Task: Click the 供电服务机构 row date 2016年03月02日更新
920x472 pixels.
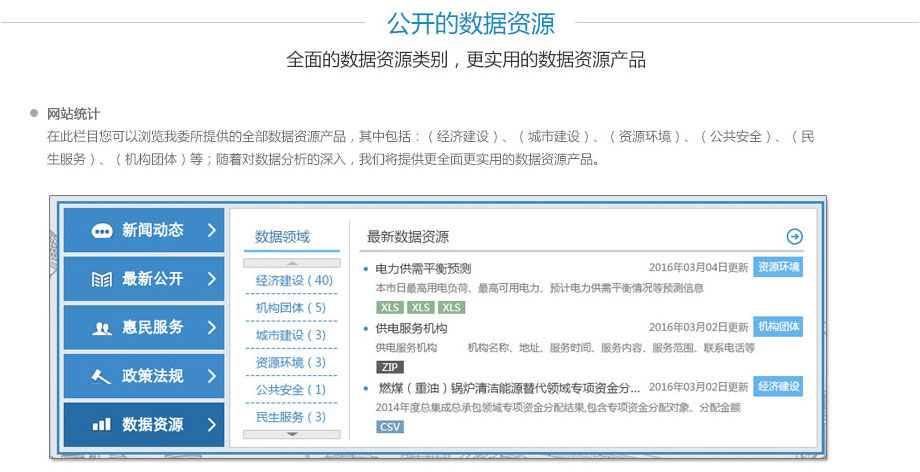Action: (698, 327)
